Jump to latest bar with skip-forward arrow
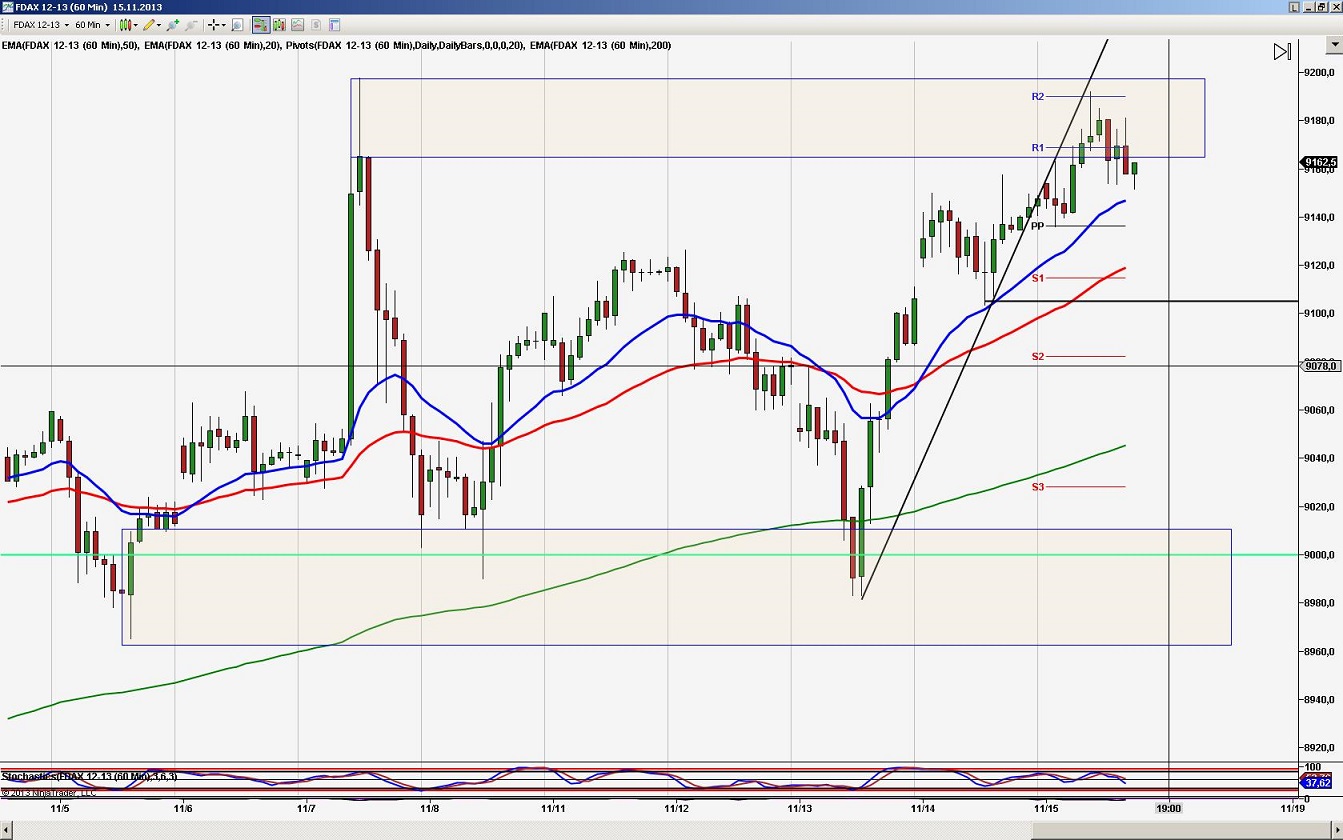1343x840 pixels. pos(1283,51)
